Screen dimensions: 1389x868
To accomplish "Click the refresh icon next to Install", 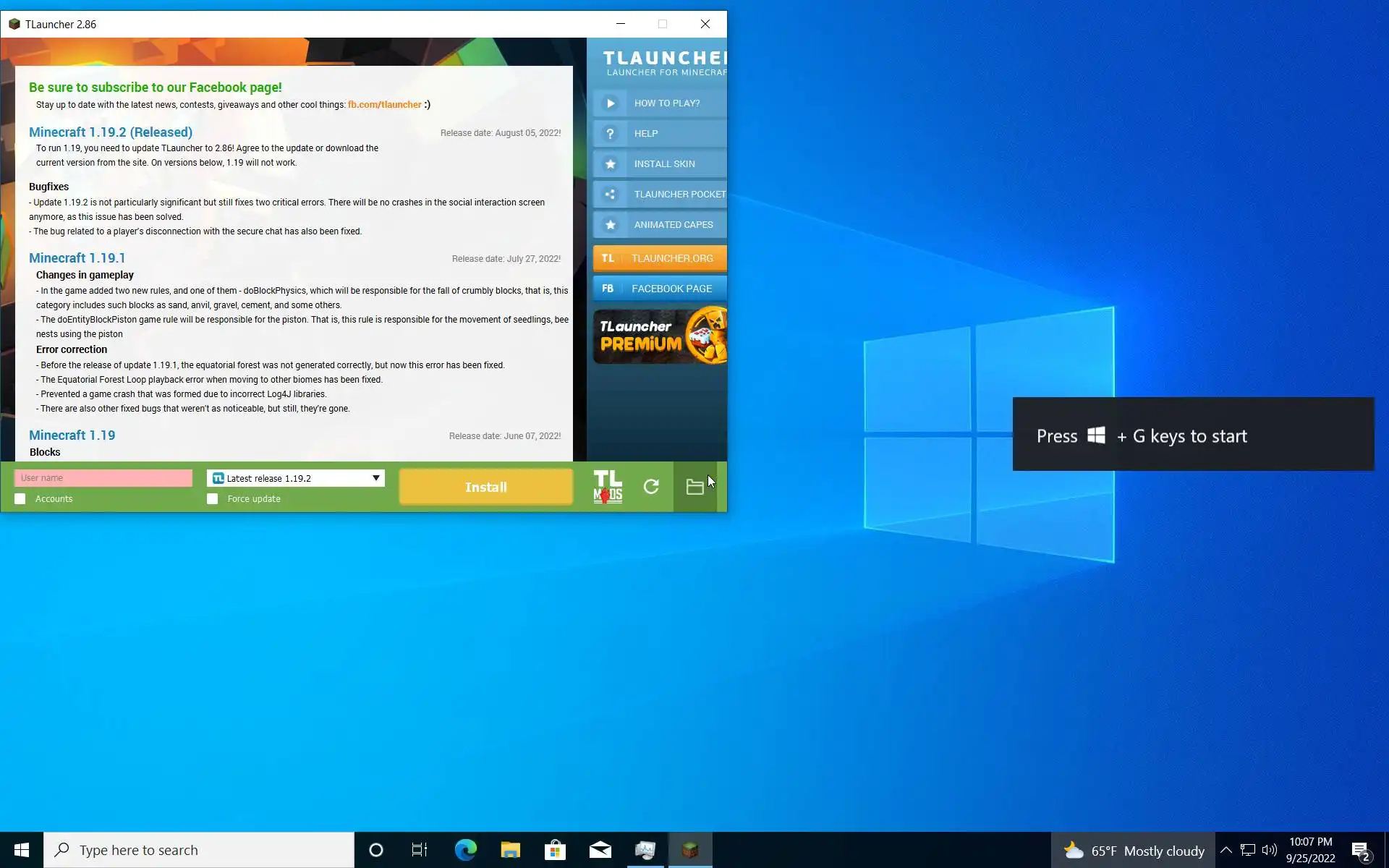I will point(651,487).
